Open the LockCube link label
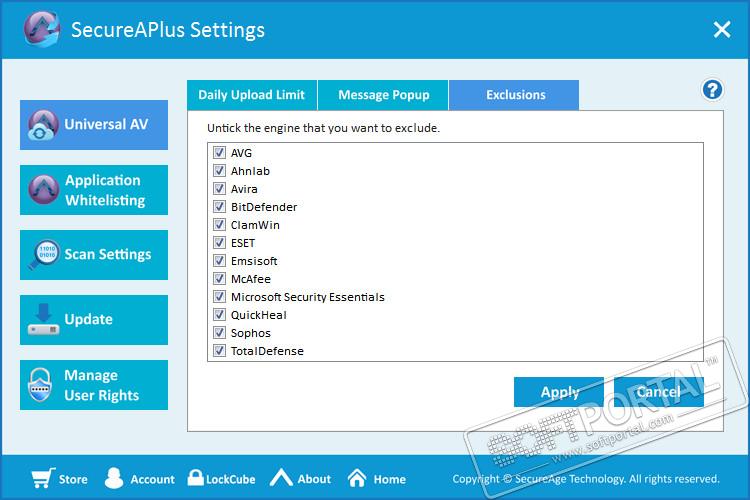750x500 pixels. click(x=231, y=479)
